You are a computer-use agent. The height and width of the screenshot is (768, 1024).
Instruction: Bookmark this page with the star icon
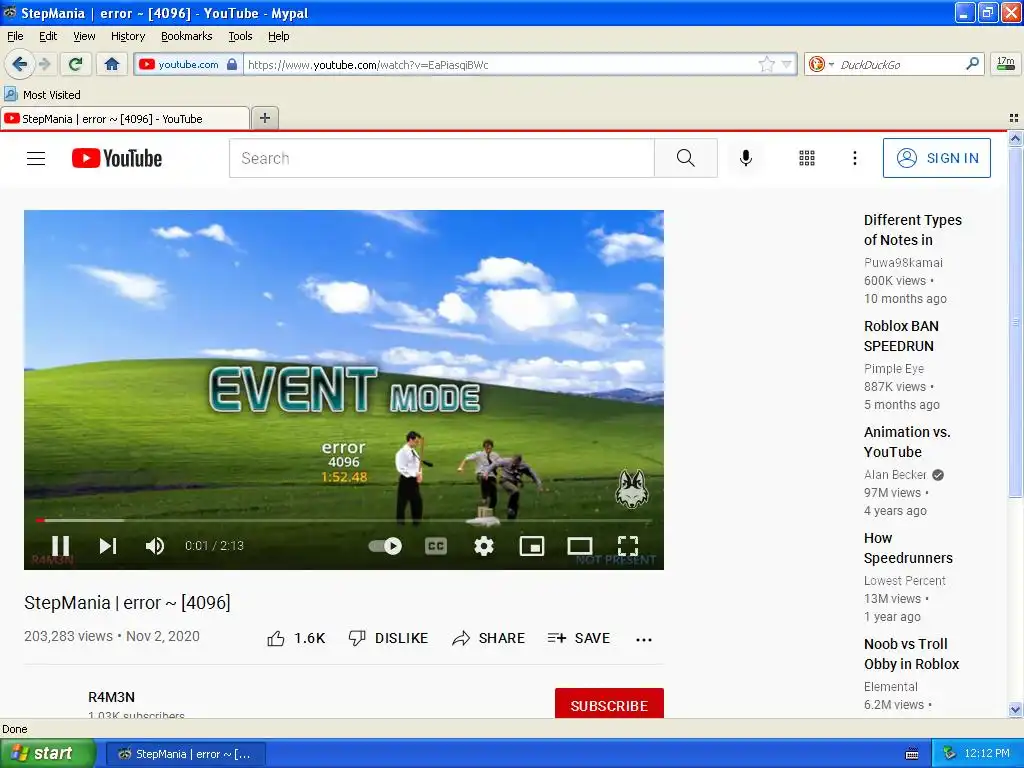coord(766,64)
